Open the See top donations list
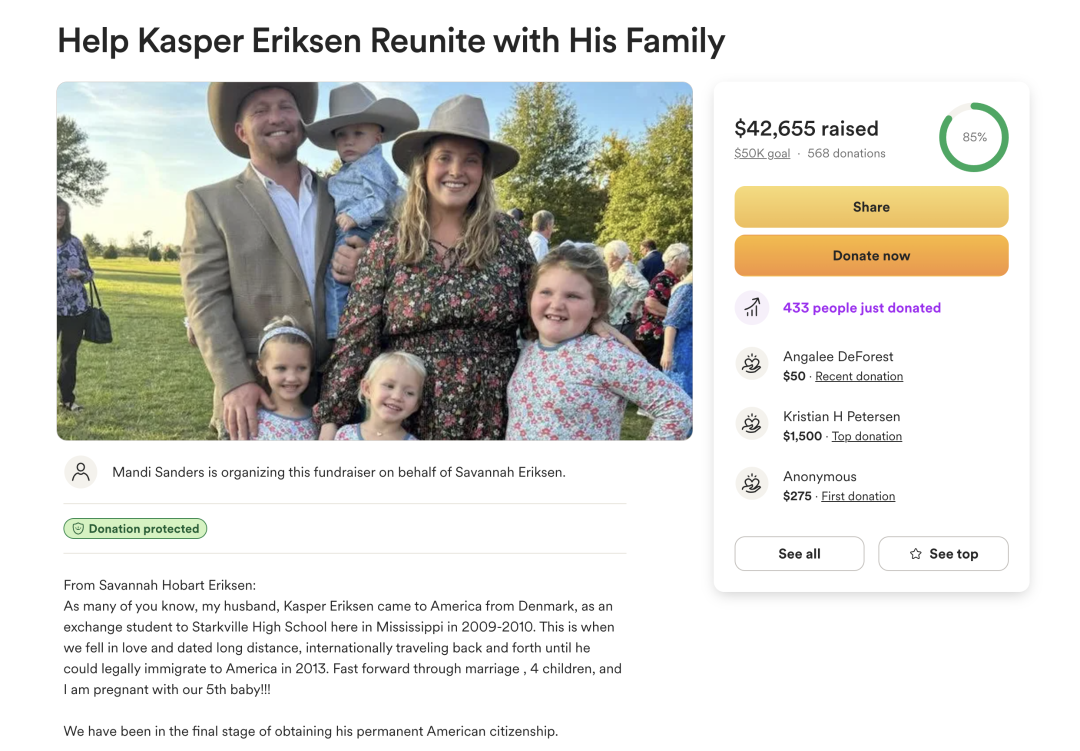Viewport: 1080px width, 751px height. click(943, 554)
